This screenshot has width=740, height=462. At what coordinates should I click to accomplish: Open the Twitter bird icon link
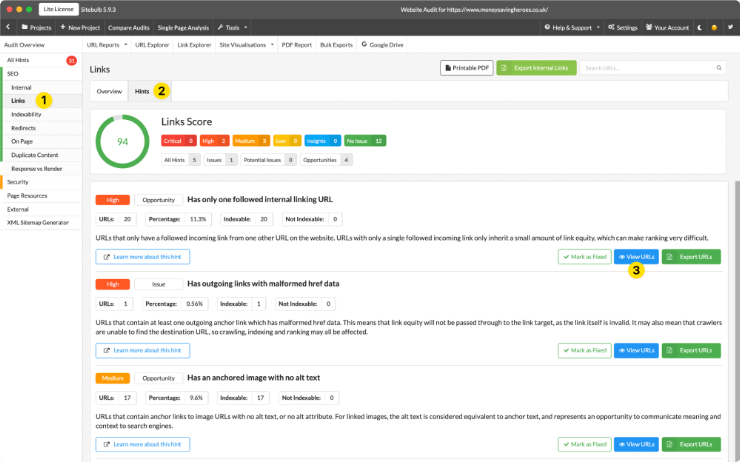click(x=730, y=27)
